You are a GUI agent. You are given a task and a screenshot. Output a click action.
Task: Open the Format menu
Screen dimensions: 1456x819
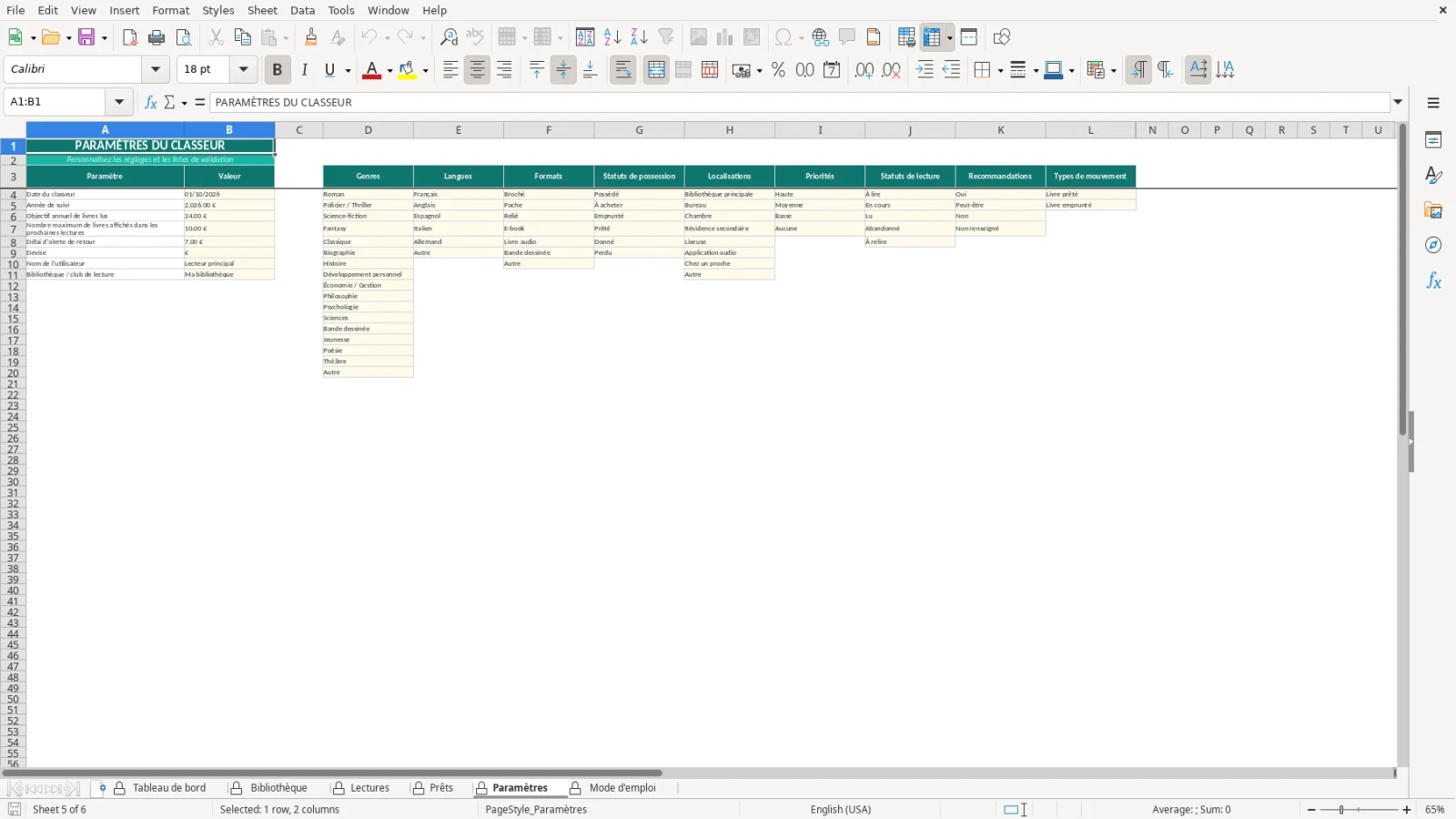(171, 10)
